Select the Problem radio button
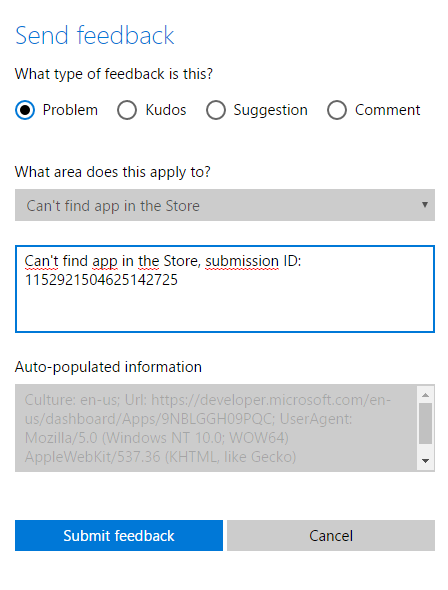448x590 pixels. 25,110
